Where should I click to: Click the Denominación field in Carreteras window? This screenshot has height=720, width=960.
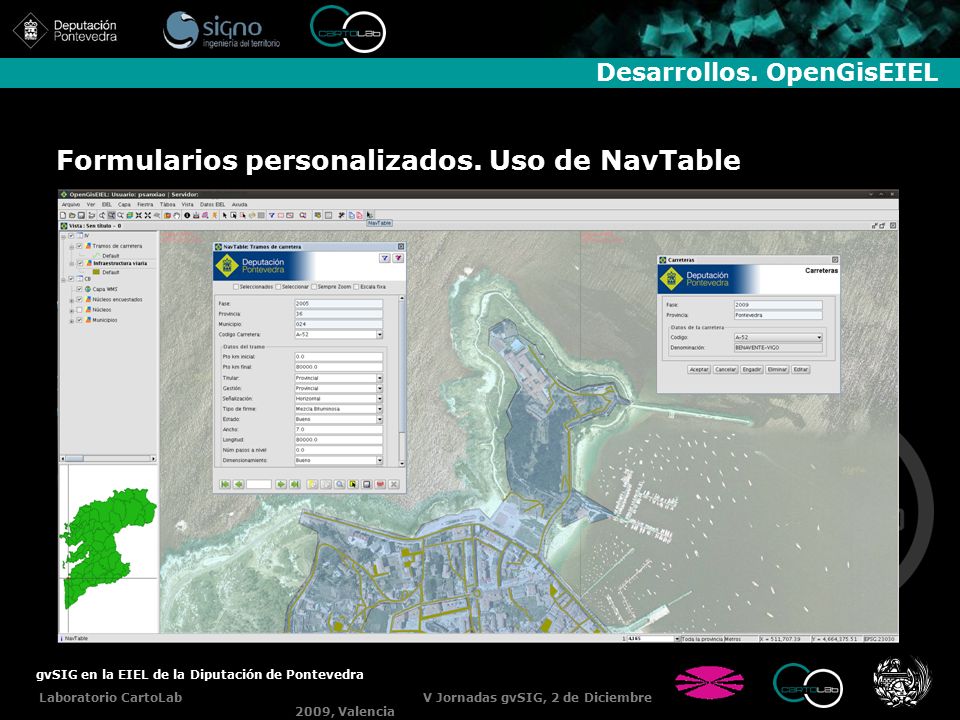click(x=778, y=348)
